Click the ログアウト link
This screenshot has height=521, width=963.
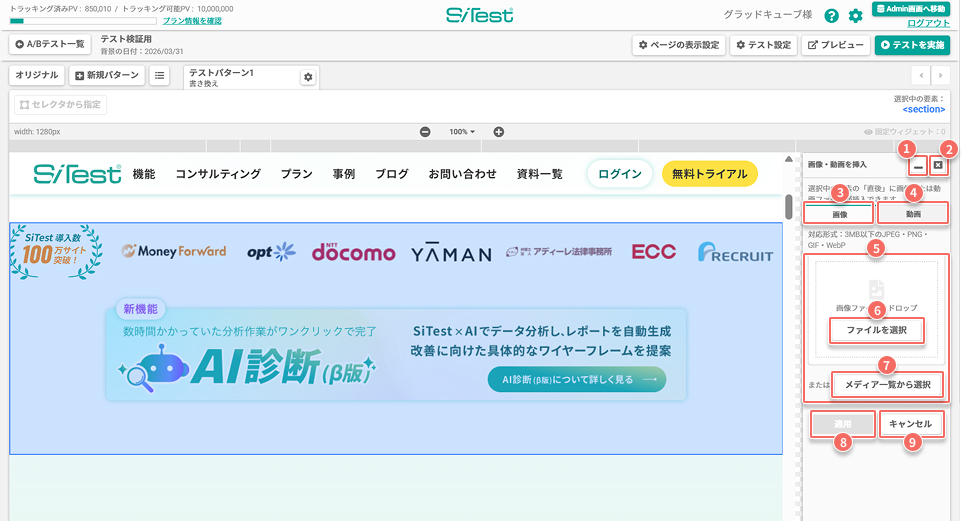click(x=929, y=23)
